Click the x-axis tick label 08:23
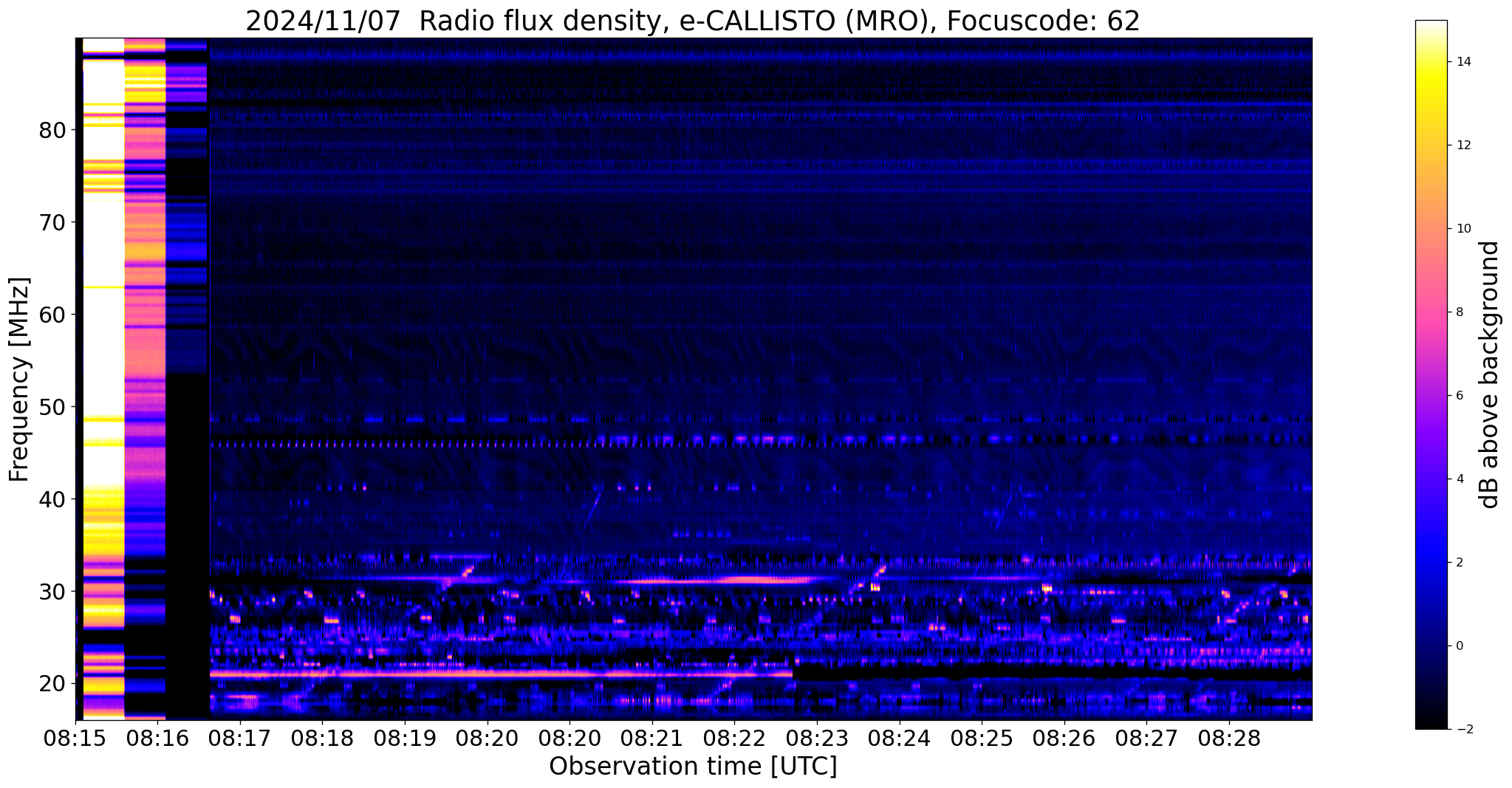This screenshot has width=1512, height=788. (817, 739)
